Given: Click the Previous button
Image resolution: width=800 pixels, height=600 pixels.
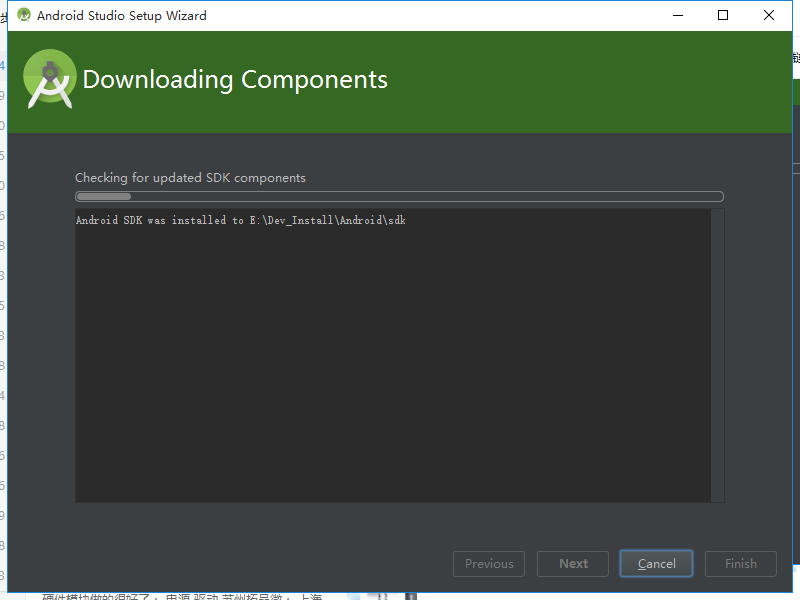Looking at the screenshot, I should (x=489, y=564).
